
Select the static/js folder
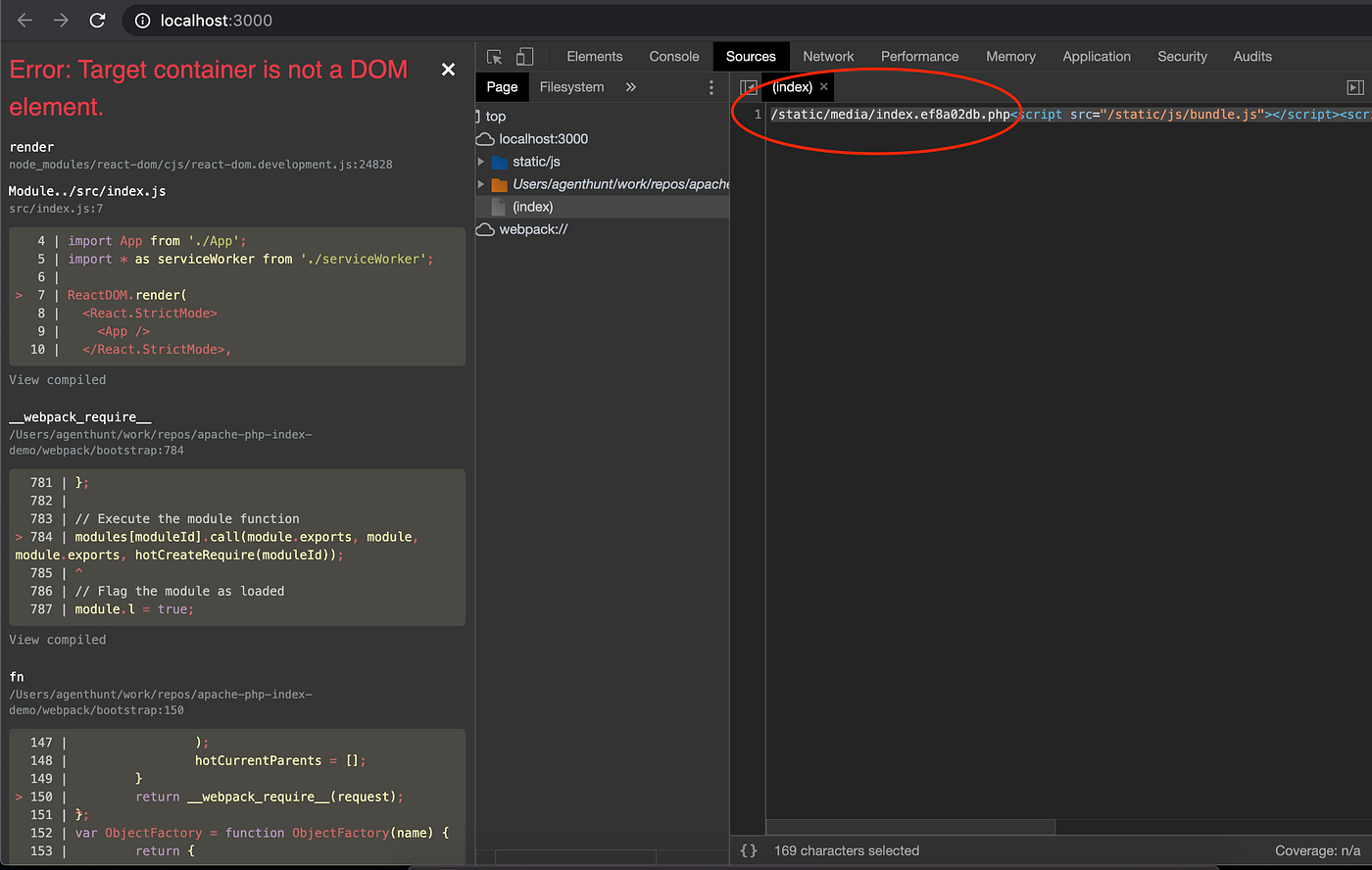536,162
